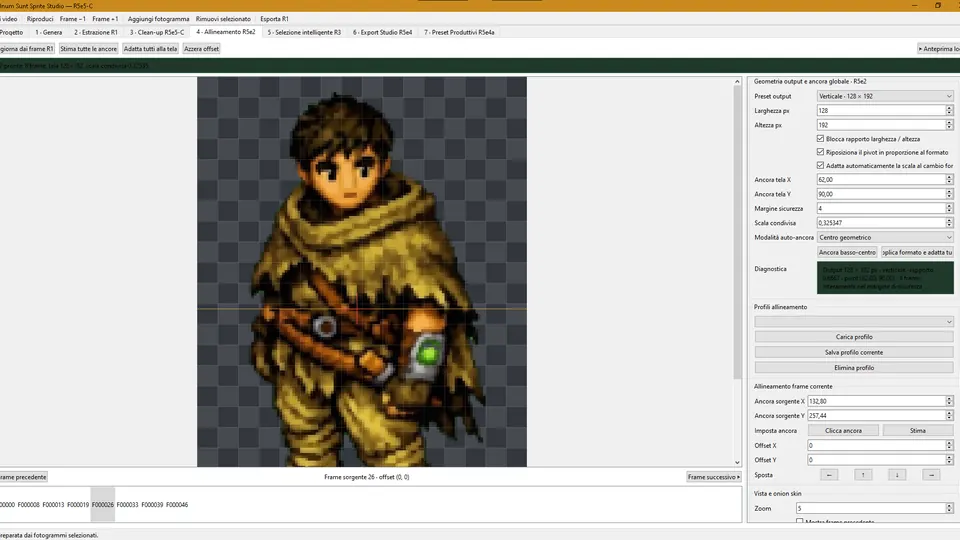Image resolution: width=960 pixels, height=540 pixels.
Task: Click Frame −1 in the toolbar
Action: click(x=72, y=19)
